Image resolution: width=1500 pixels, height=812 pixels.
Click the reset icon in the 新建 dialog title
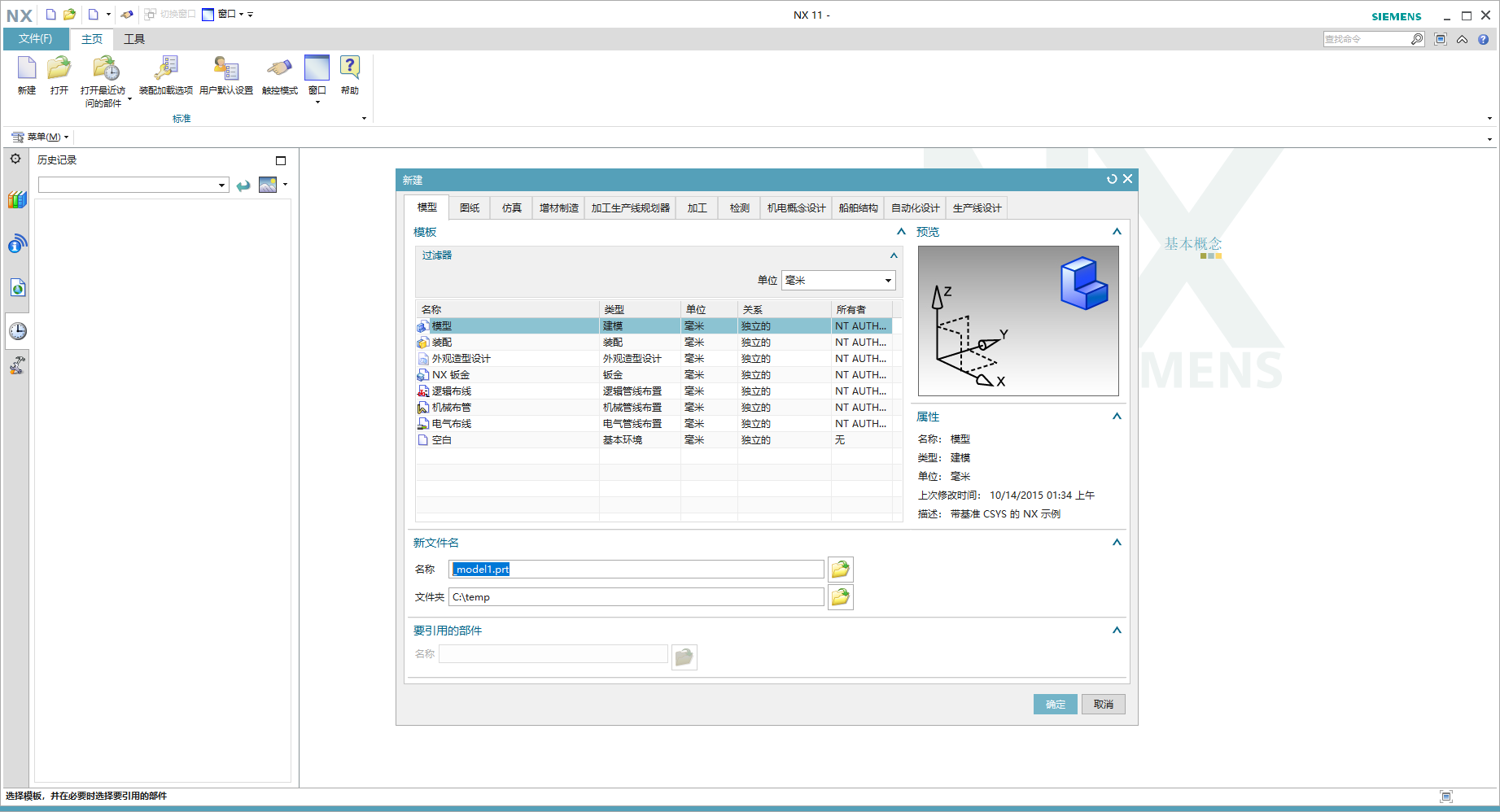click(x=1112, y=179)
